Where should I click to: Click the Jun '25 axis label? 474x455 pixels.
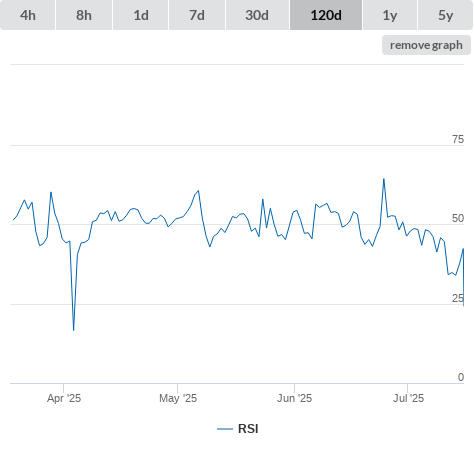tap(294, 398)
